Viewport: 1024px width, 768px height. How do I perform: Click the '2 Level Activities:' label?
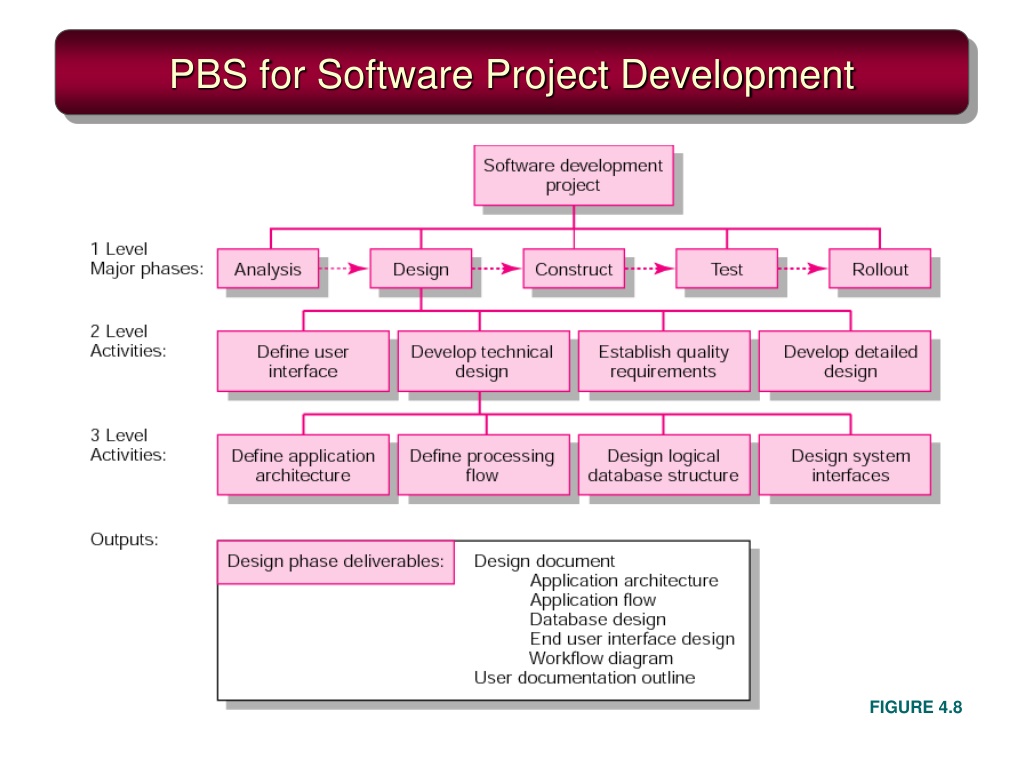[x=128, y=341]
